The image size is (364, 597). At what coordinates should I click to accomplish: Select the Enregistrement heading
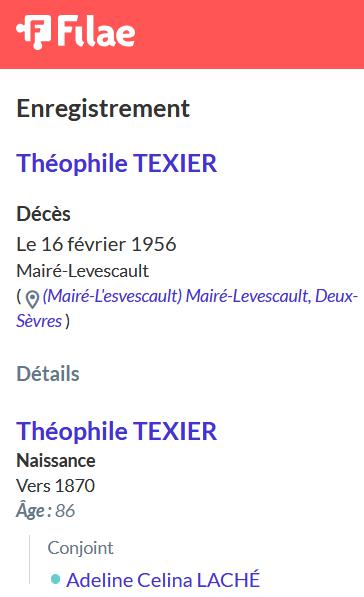[x=103, y=109]
